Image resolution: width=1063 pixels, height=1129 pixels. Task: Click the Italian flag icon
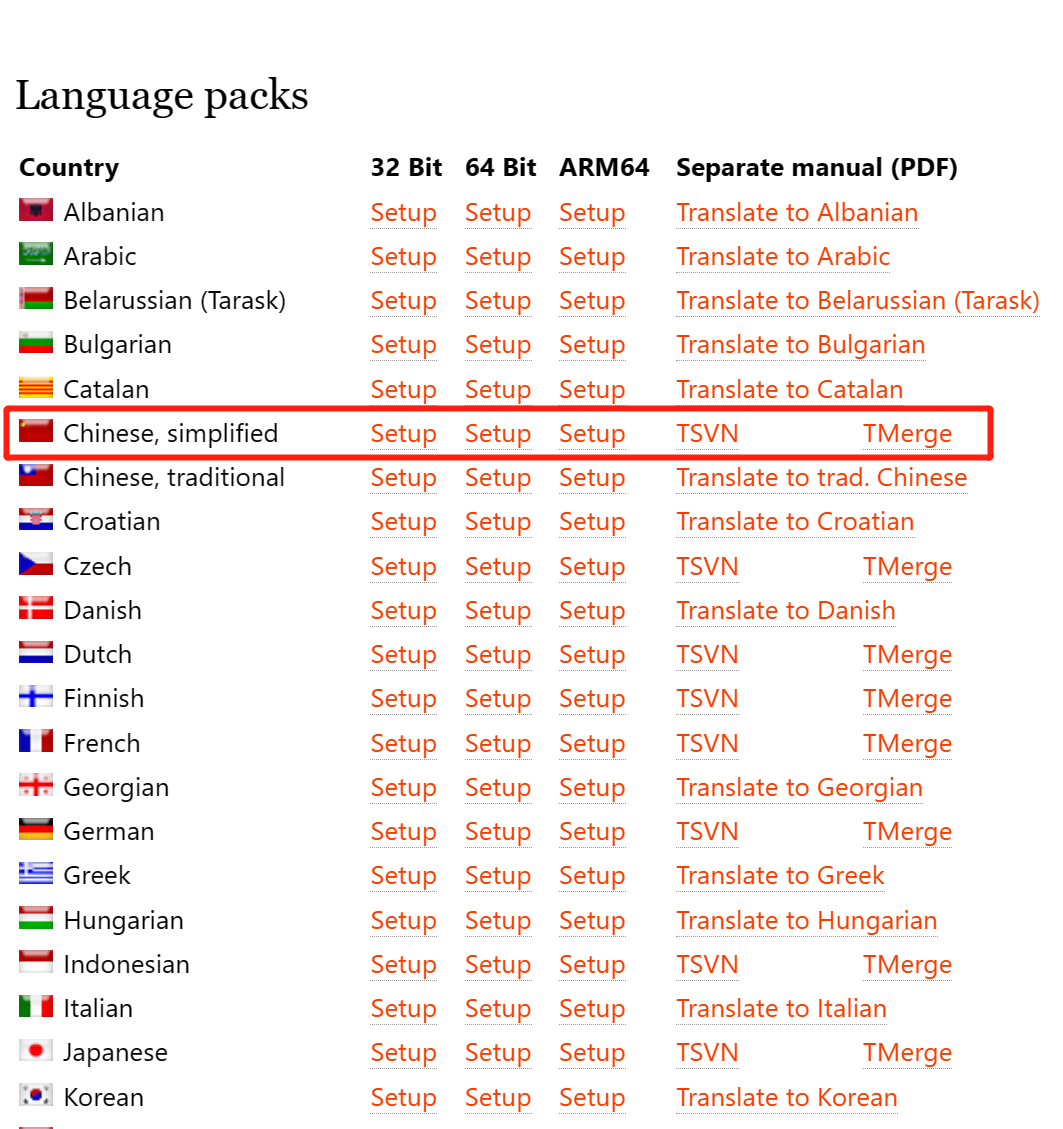point(36,1007)
